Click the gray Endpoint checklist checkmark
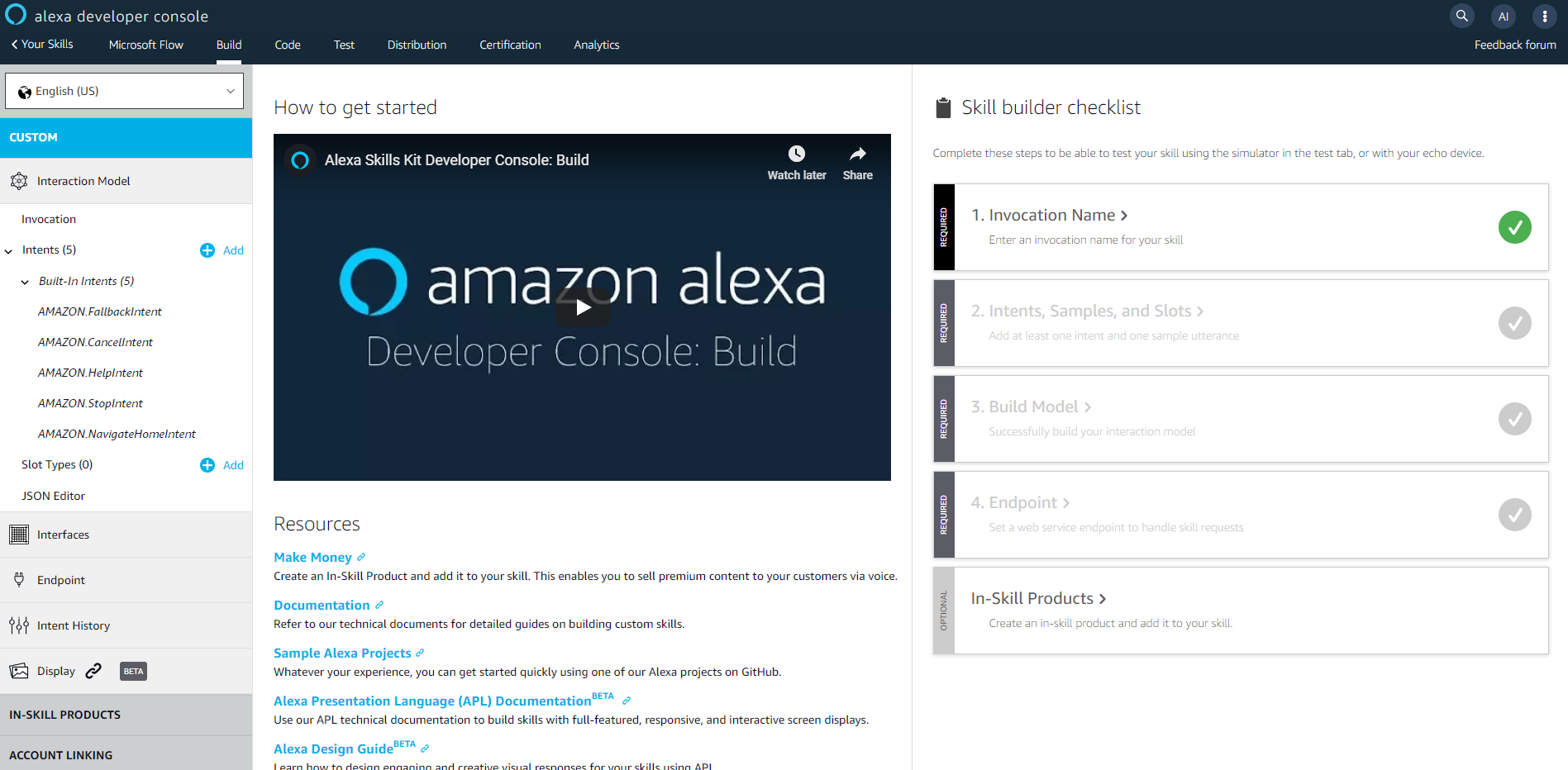 coord(1514,515)
